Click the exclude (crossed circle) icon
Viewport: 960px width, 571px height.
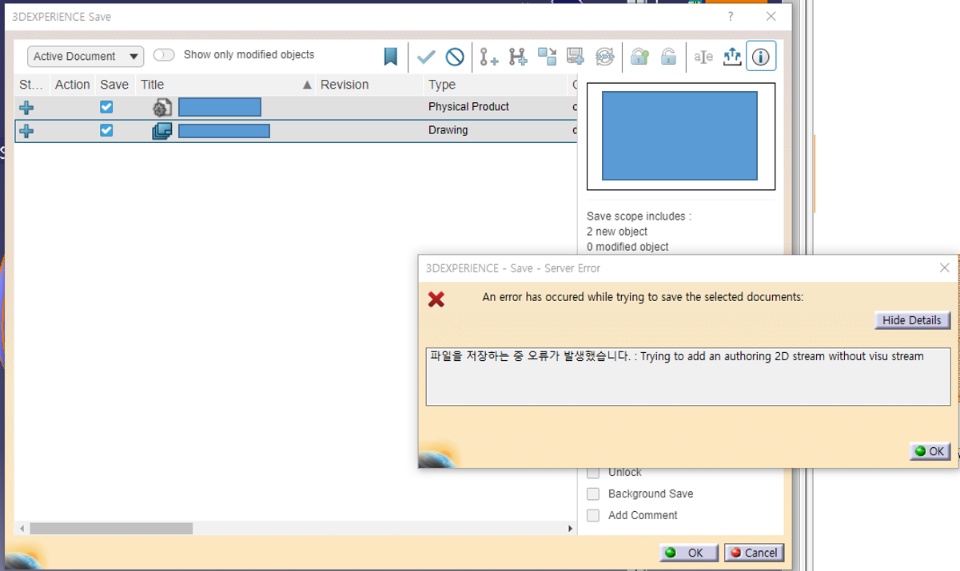(x=455, y=57)
